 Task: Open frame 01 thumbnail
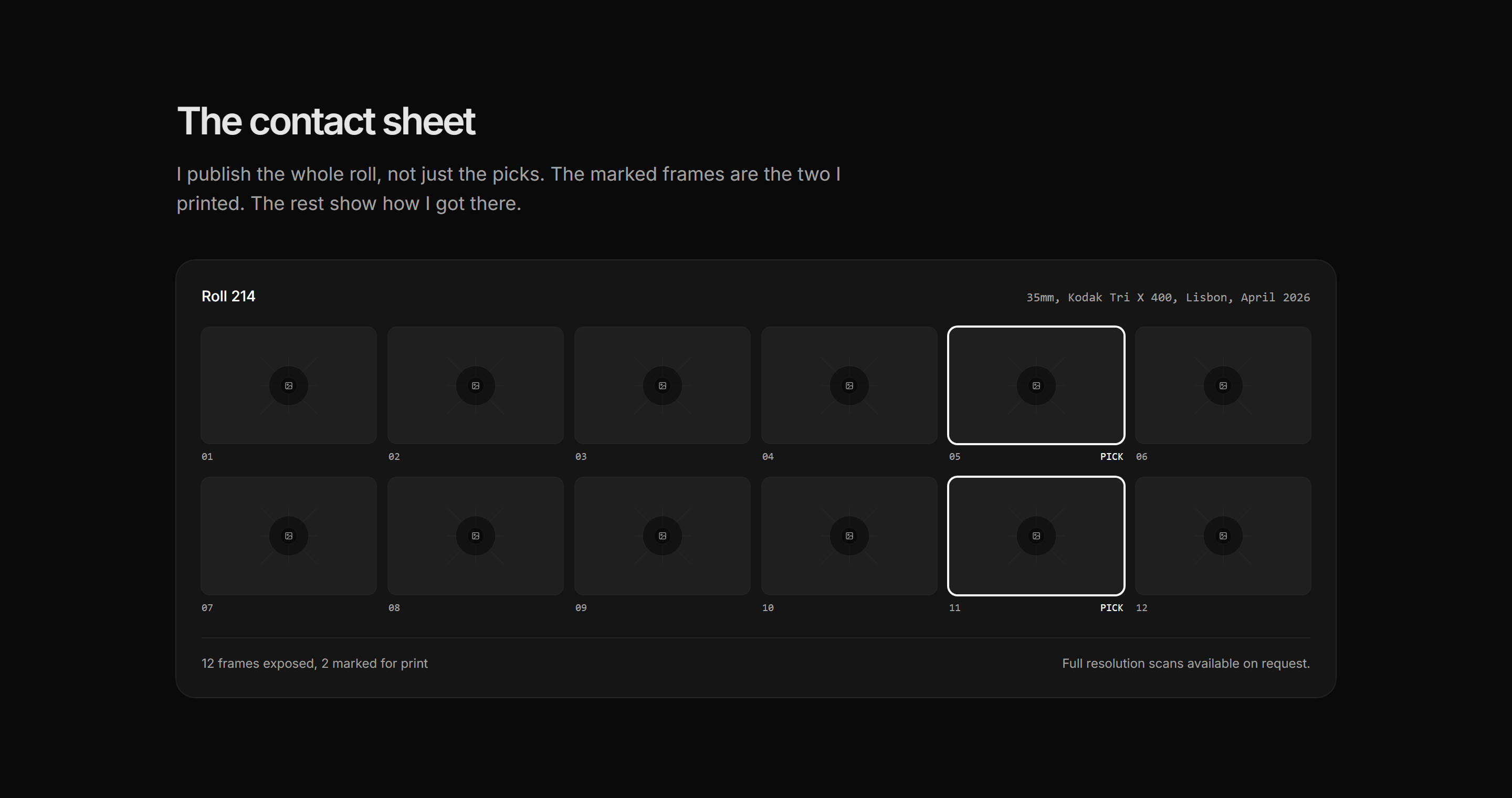point(288,385)
